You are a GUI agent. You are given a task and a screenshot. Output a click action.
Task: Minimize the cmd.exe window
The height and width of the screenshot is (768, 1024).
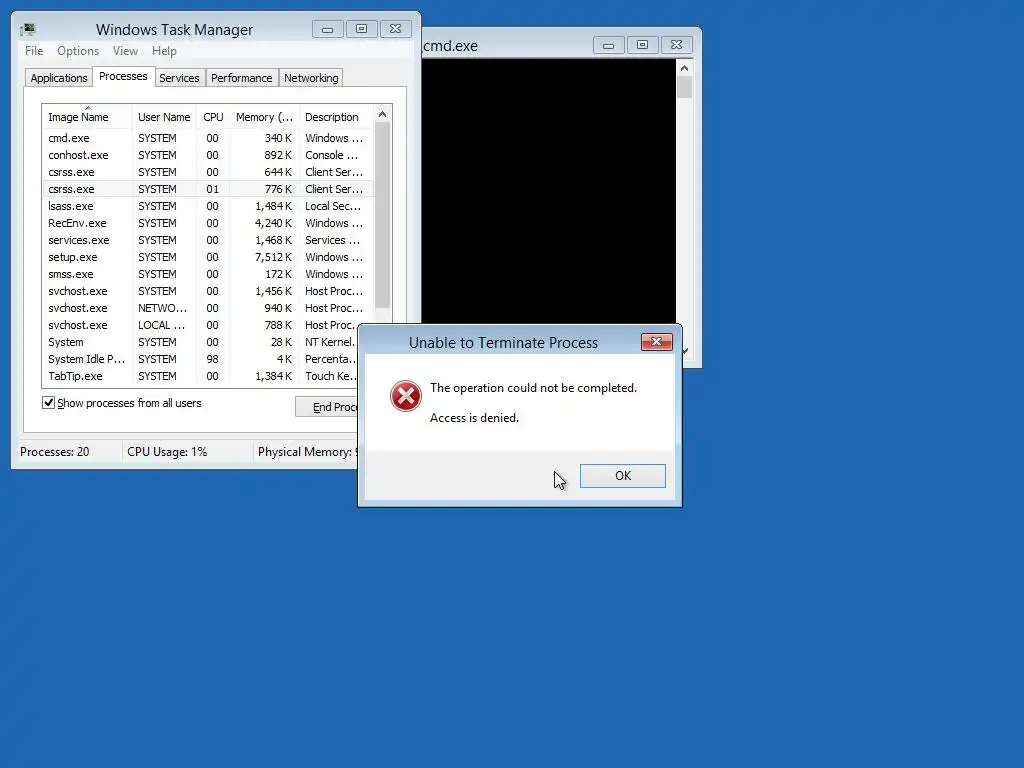(x=608, y=45)
